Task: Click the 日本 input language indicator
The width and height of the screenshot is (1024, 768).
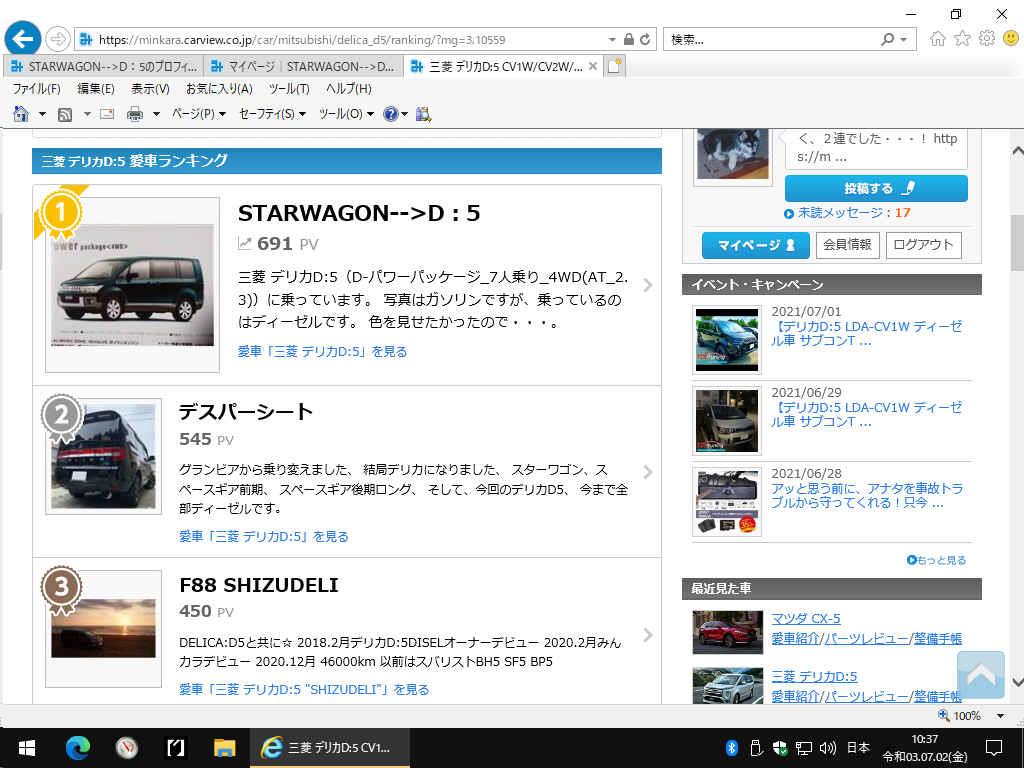Action: point(858,748)
